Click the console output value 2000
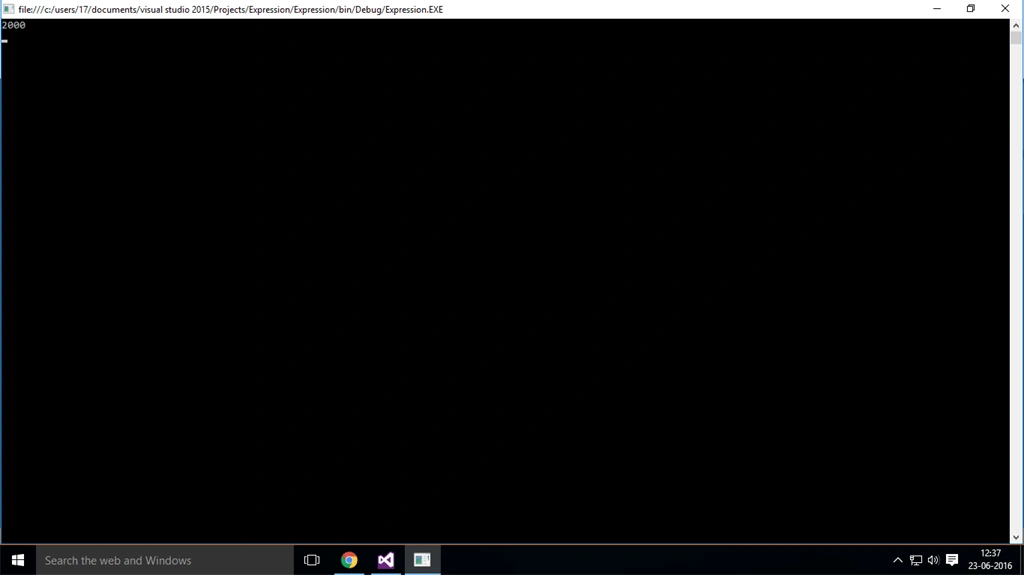Viewport: 1024px width, 575px height. (14, 25)
